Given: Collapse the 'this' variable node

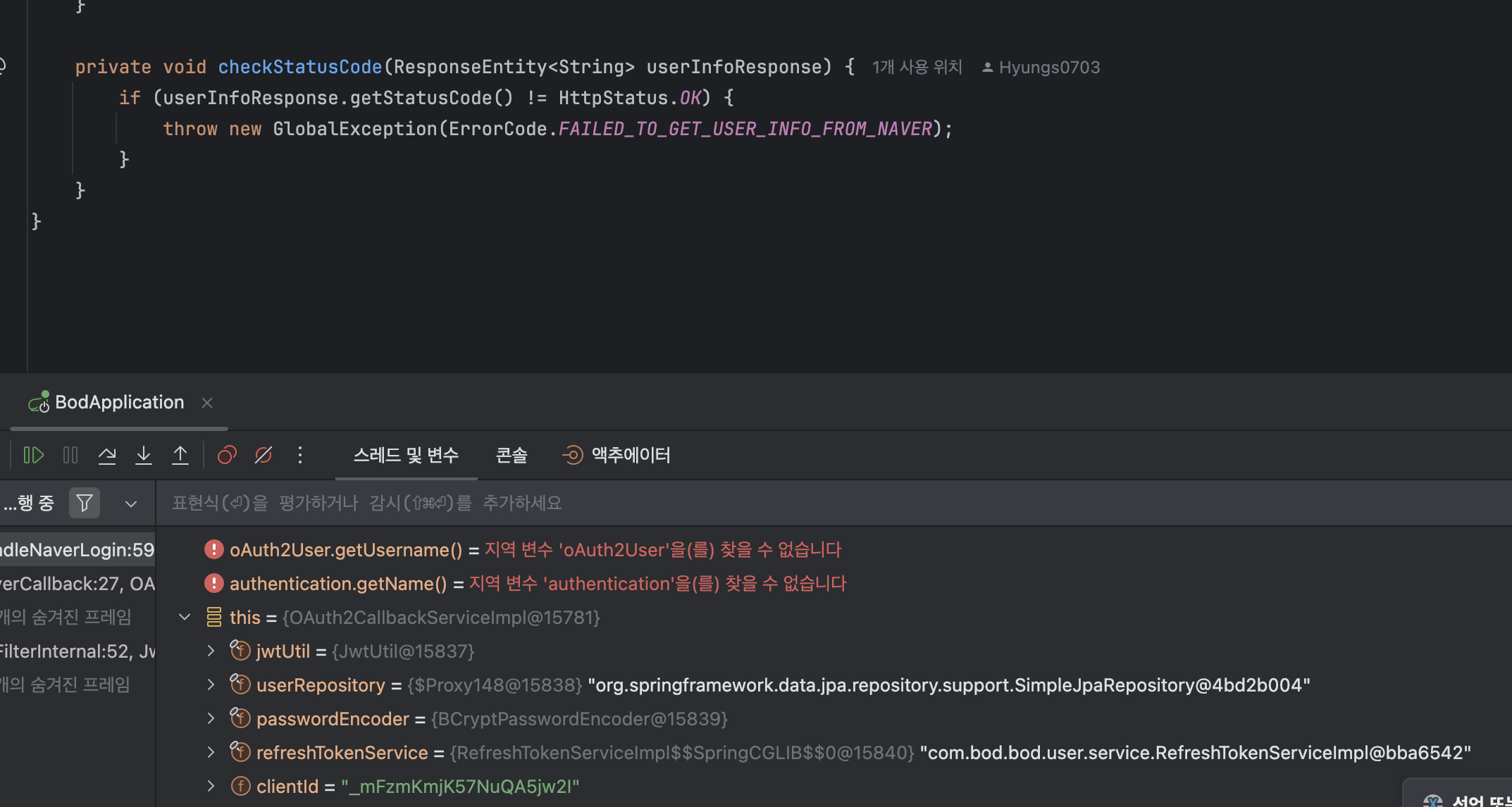Looking at the screenshot, I should (x=185, y=618).
